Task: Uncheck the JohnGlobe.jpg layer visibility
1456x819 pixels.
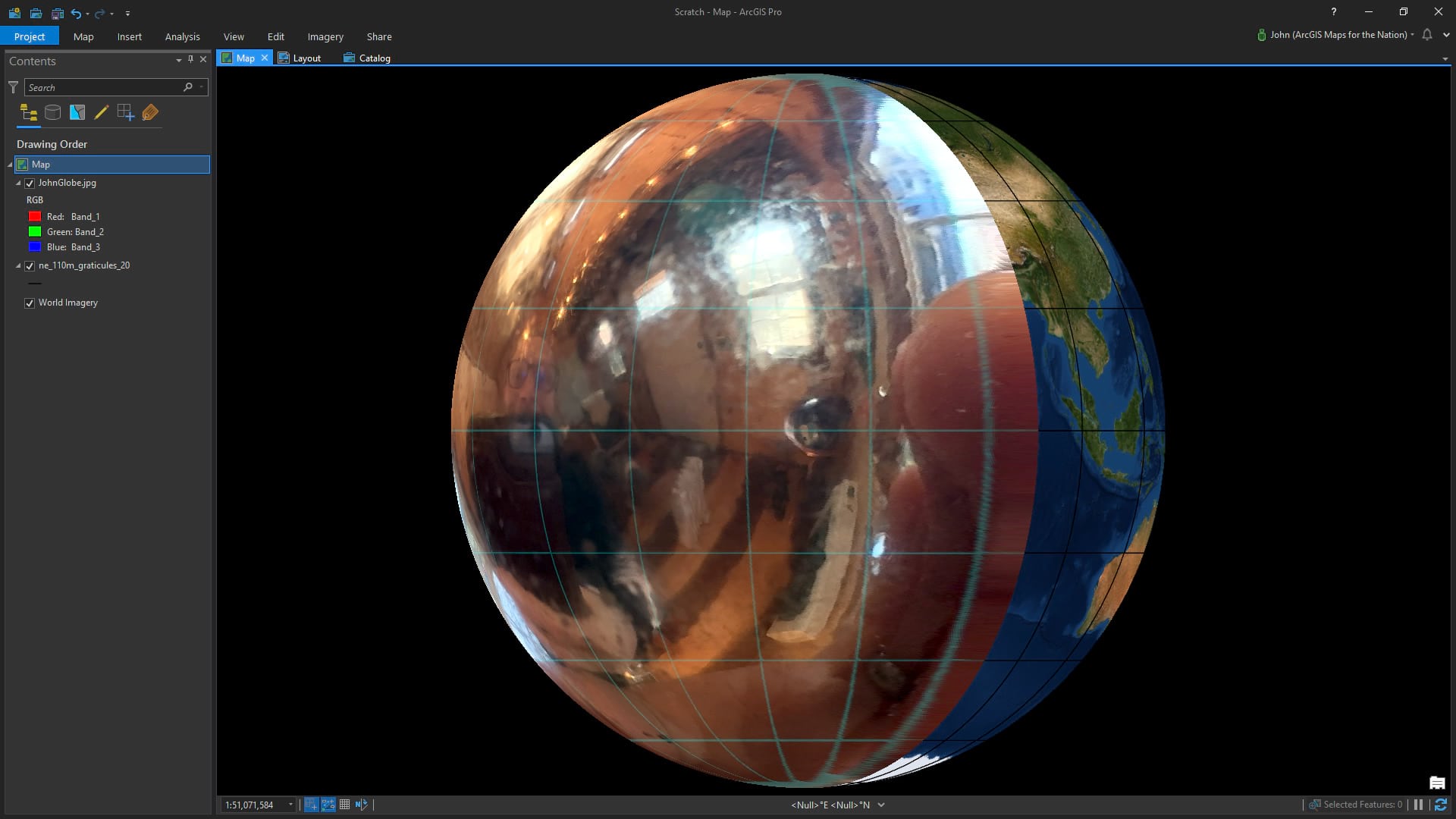Action: point(30,184)
